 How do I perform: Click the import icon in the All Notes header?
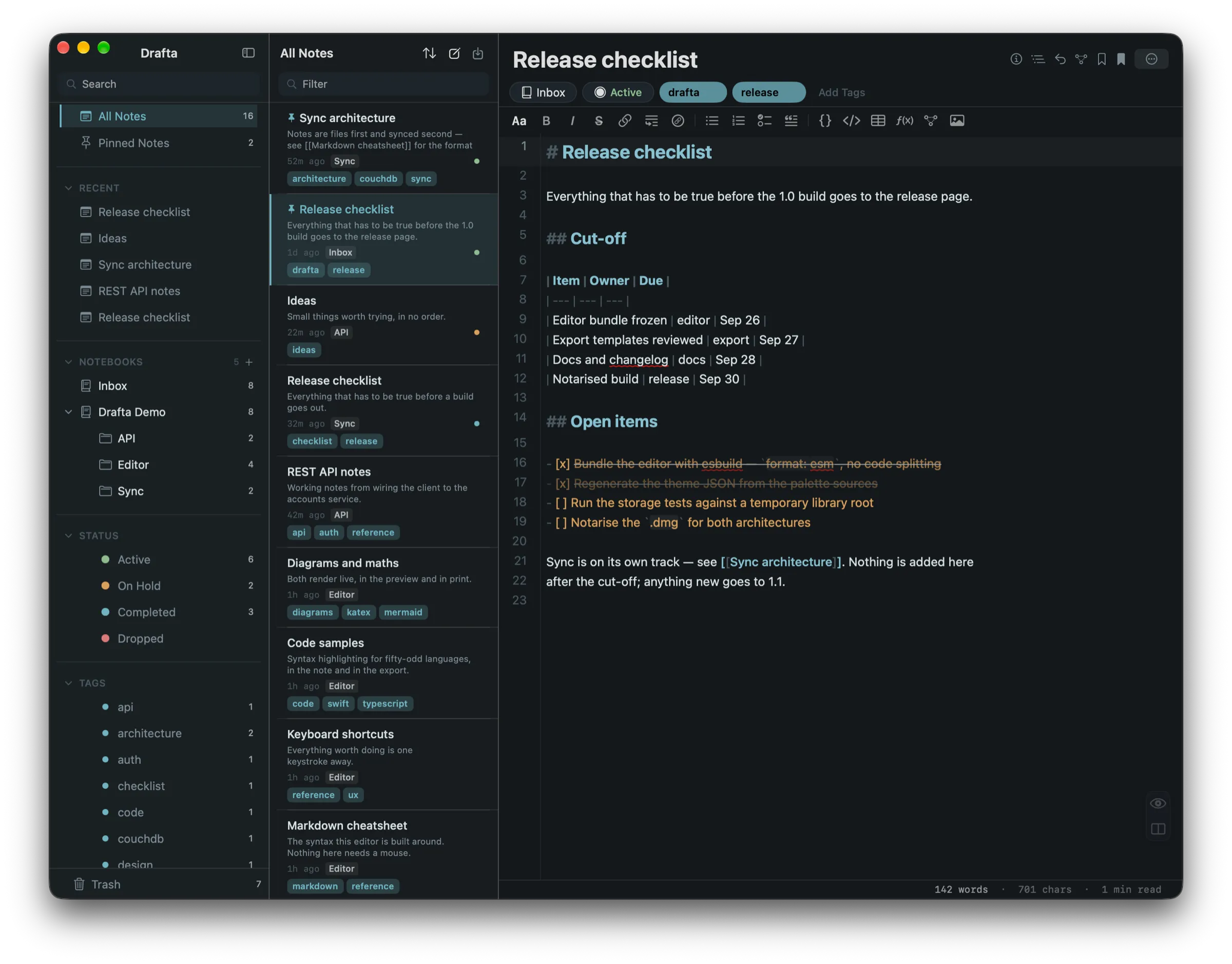point(478,53)
